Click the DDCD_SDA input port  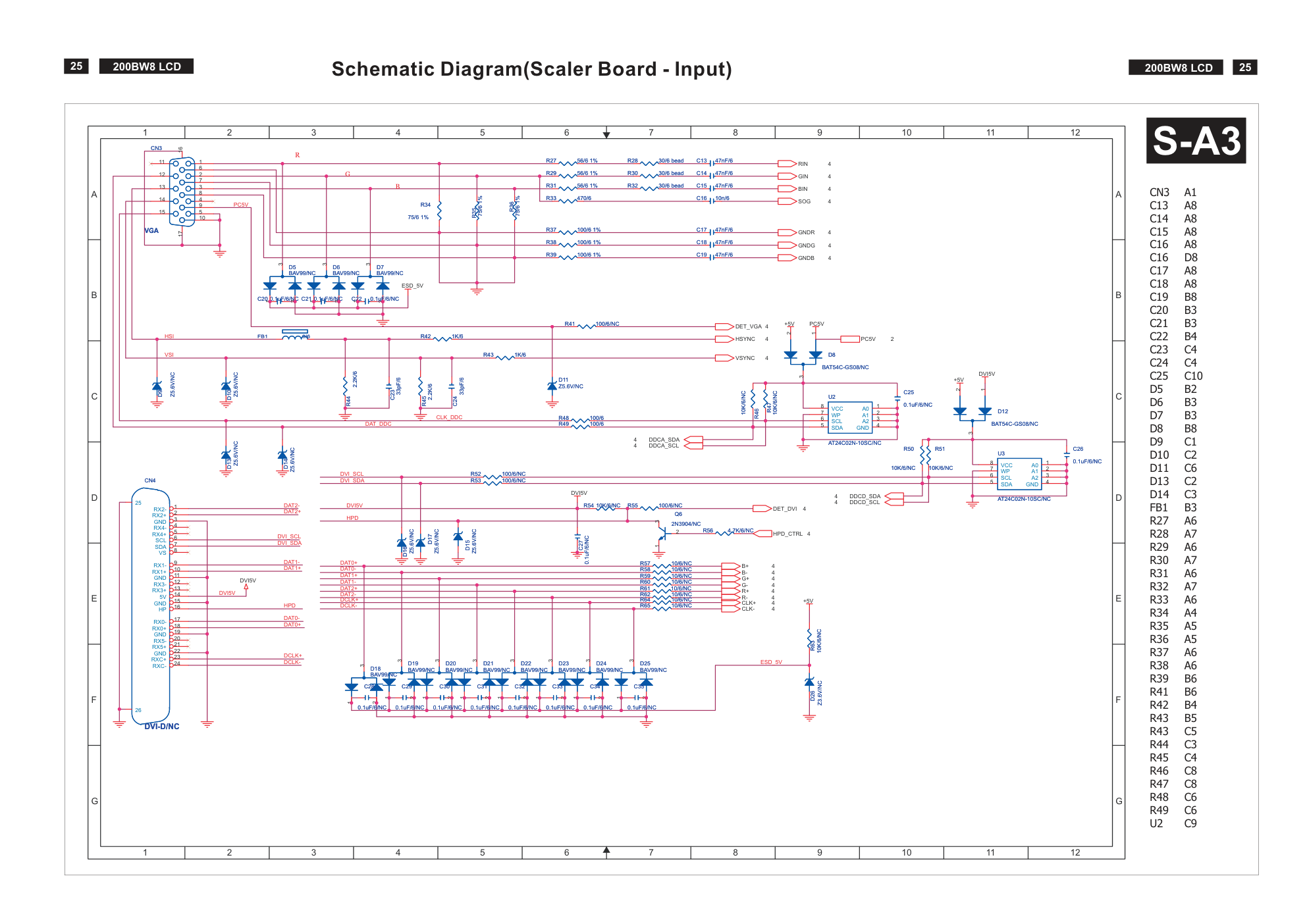(x=894, y=496)
